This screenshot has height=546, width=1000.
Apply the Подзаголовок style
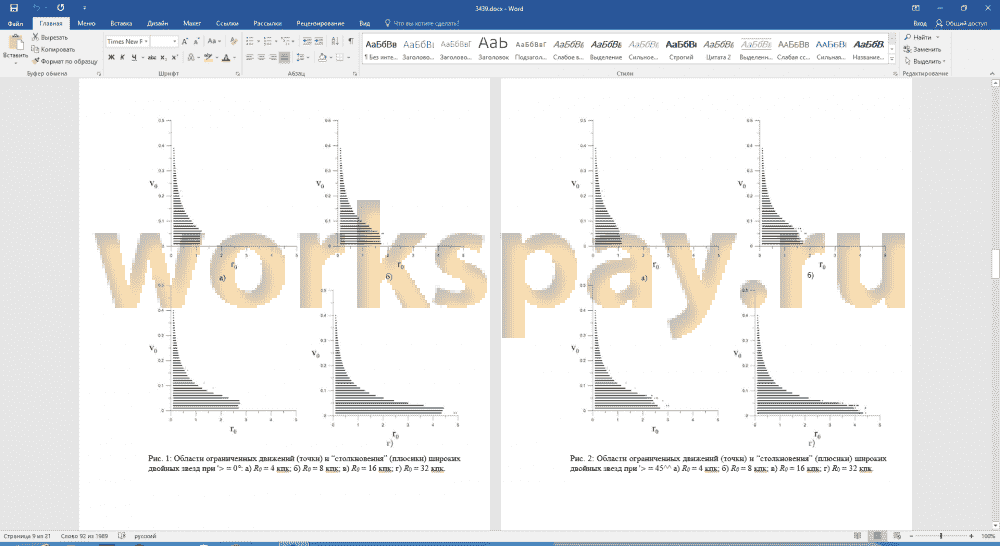point(531,49)
